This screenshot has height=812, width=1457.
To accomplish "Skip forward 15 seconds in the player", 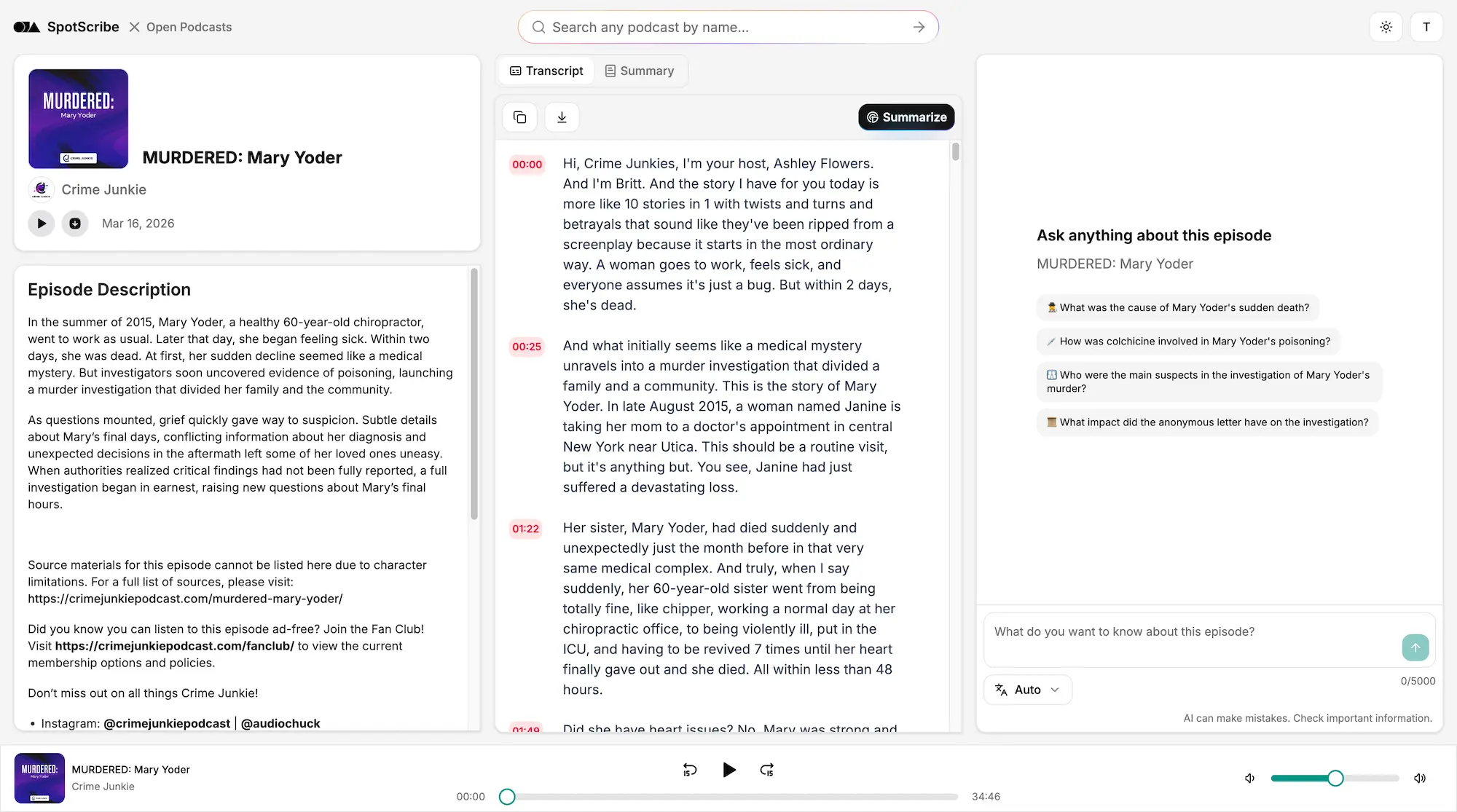I will [766, 770].
